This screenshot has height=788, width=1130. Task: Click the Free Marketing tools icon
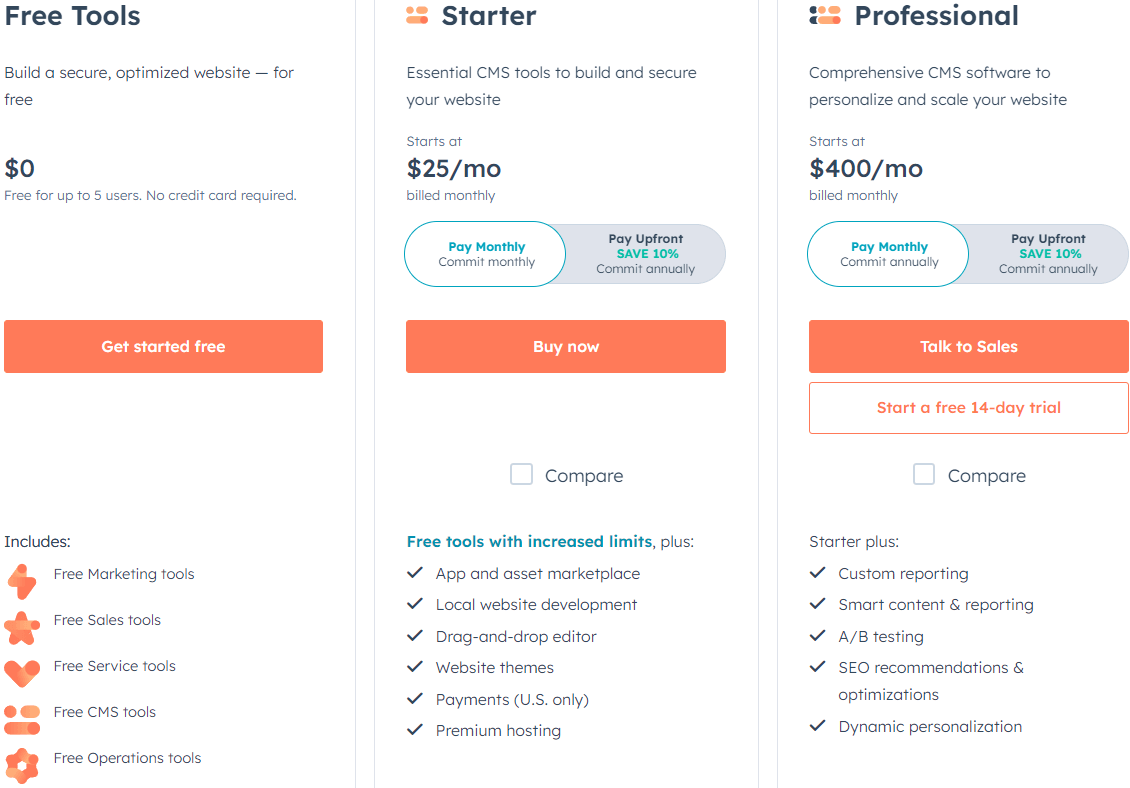[21, 578]
